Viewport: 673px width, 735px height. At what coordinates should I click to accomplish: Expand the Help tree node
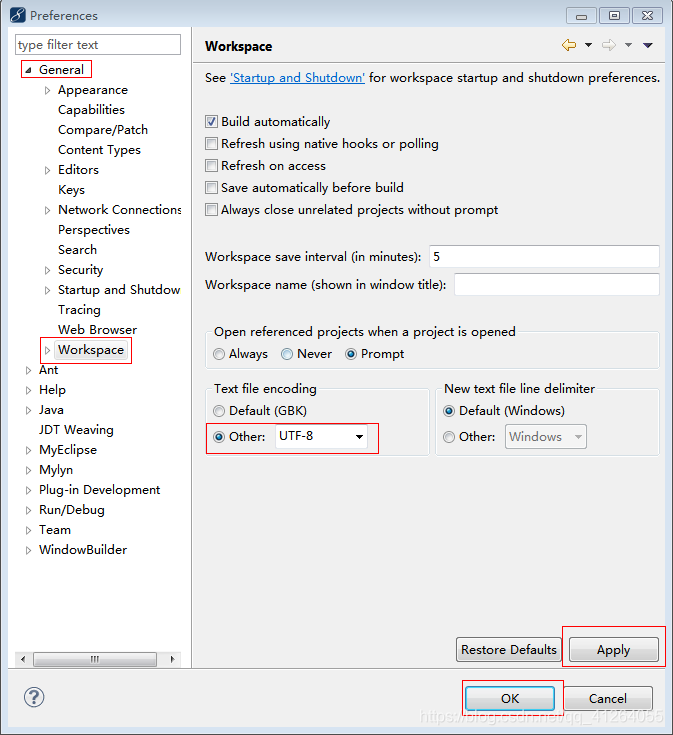coord(29,390)
